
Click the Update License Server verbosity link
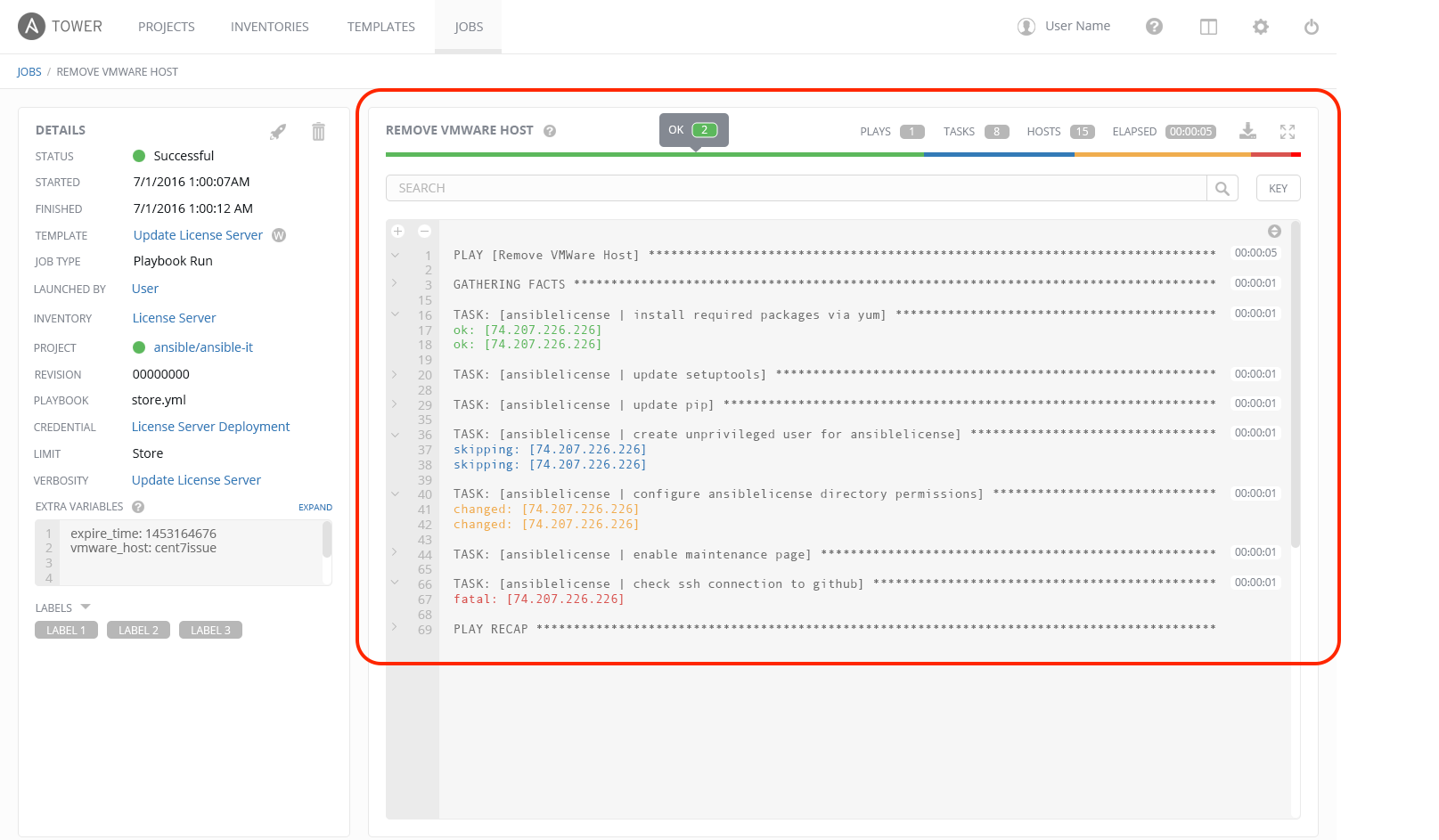(x=196, y=480)
